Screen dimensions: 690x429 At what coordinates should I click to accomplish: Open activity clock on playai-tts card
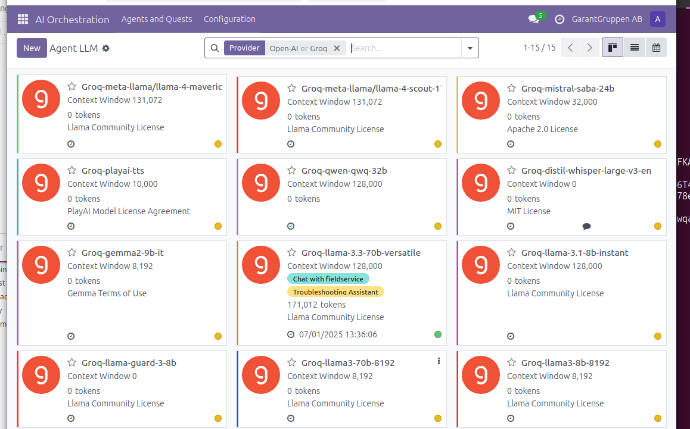pyautogui.click(x=71, y=226)
